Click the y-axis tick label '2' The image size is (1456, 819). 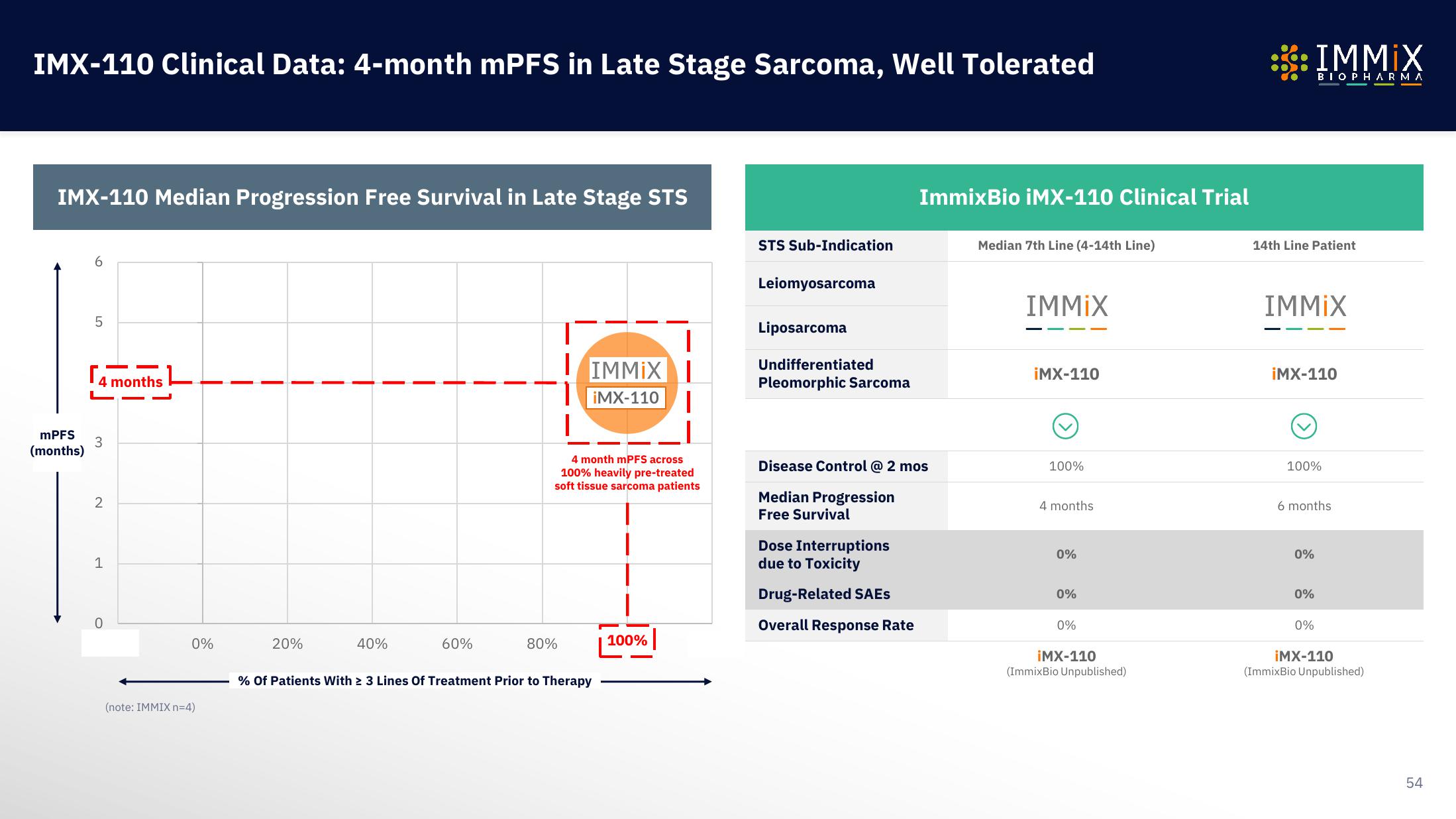pos(99,503)
